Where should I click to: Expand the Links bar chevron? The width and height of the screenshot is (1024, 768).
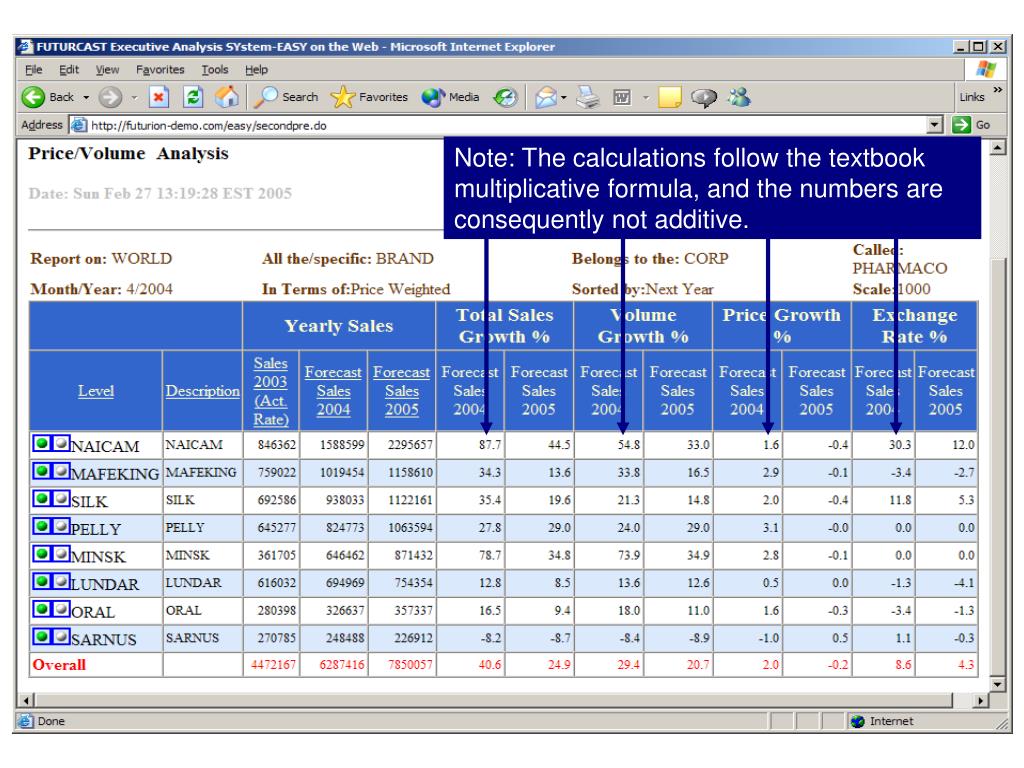tap(997, 90)
